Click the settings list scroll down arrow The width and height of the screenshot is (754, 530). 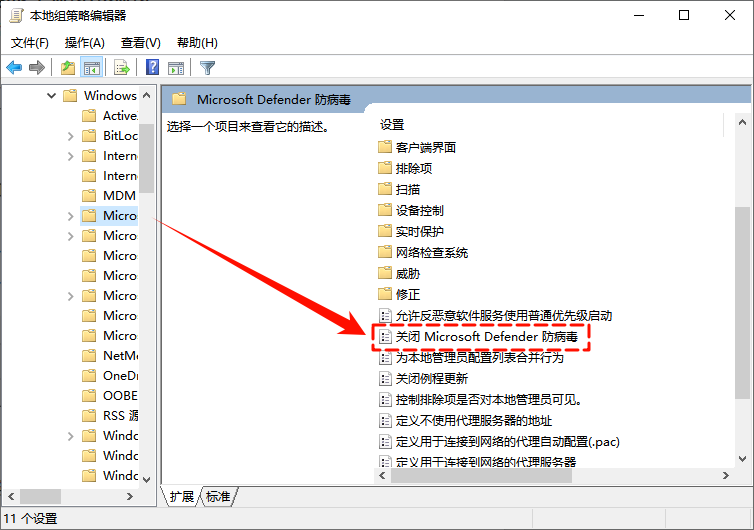pyautogui.click(x=742, y=459)
